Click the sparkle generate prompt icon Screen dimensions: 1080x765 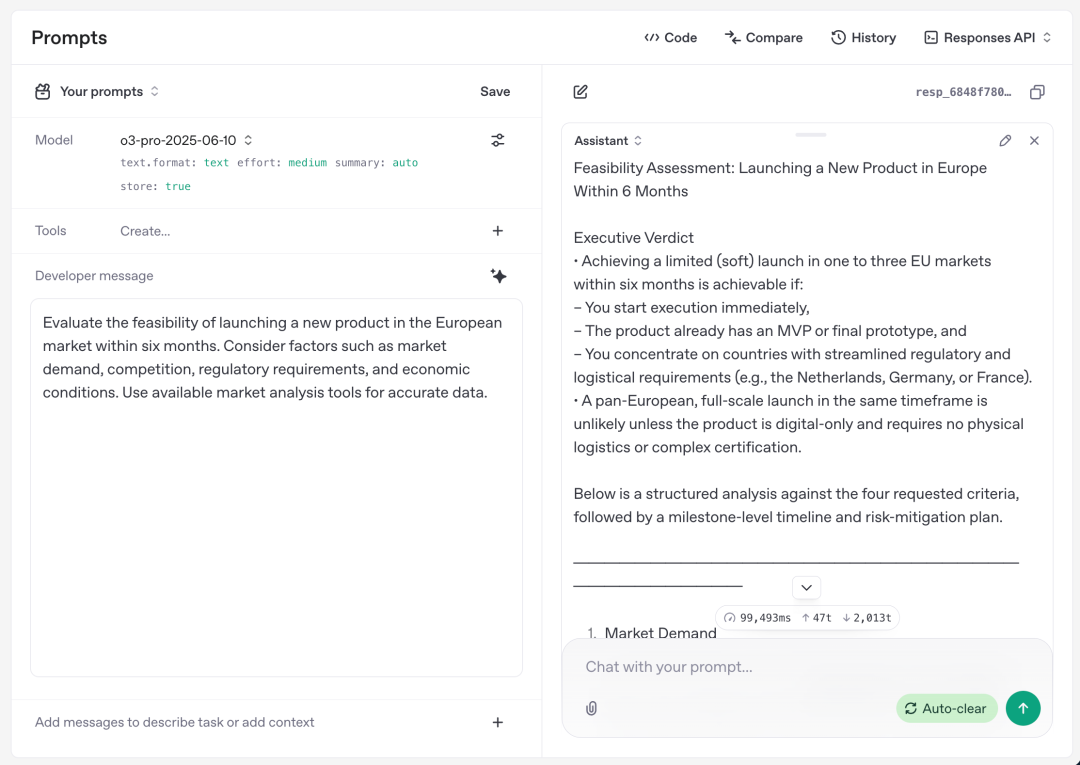(498, 276)
